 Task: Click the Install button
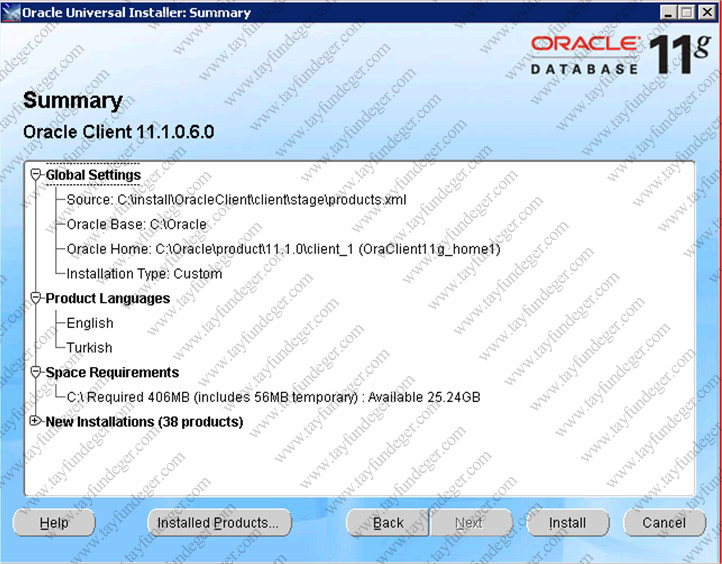[x=567, y=523]
